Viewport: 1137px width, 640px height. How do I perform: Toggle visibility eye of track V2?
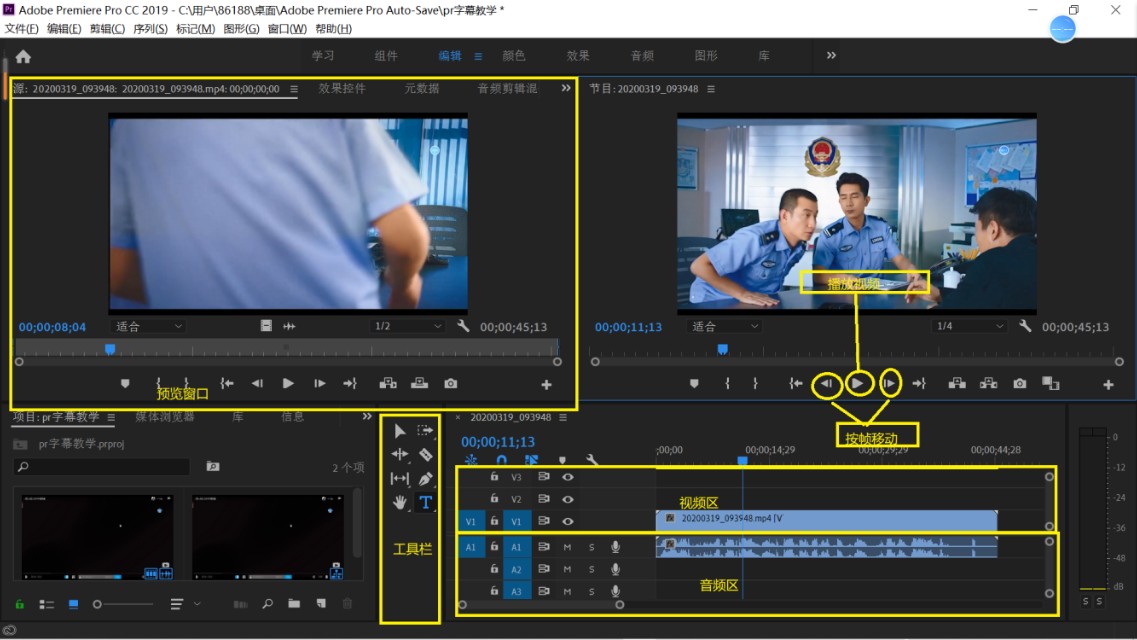[568, 499]
